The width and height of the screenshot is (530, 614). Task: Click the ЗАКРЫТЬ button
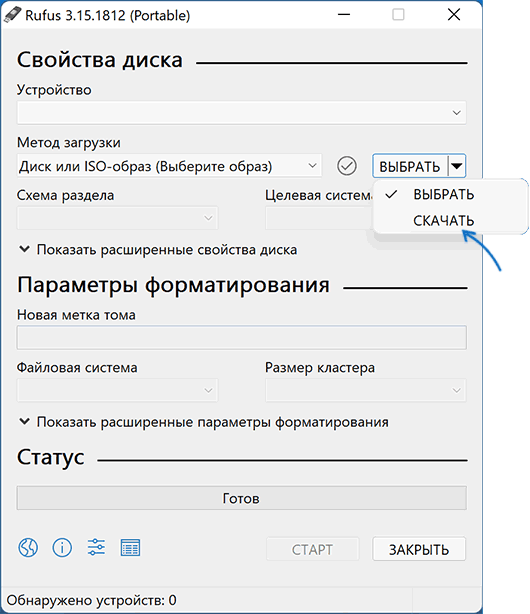coord(419,549)
